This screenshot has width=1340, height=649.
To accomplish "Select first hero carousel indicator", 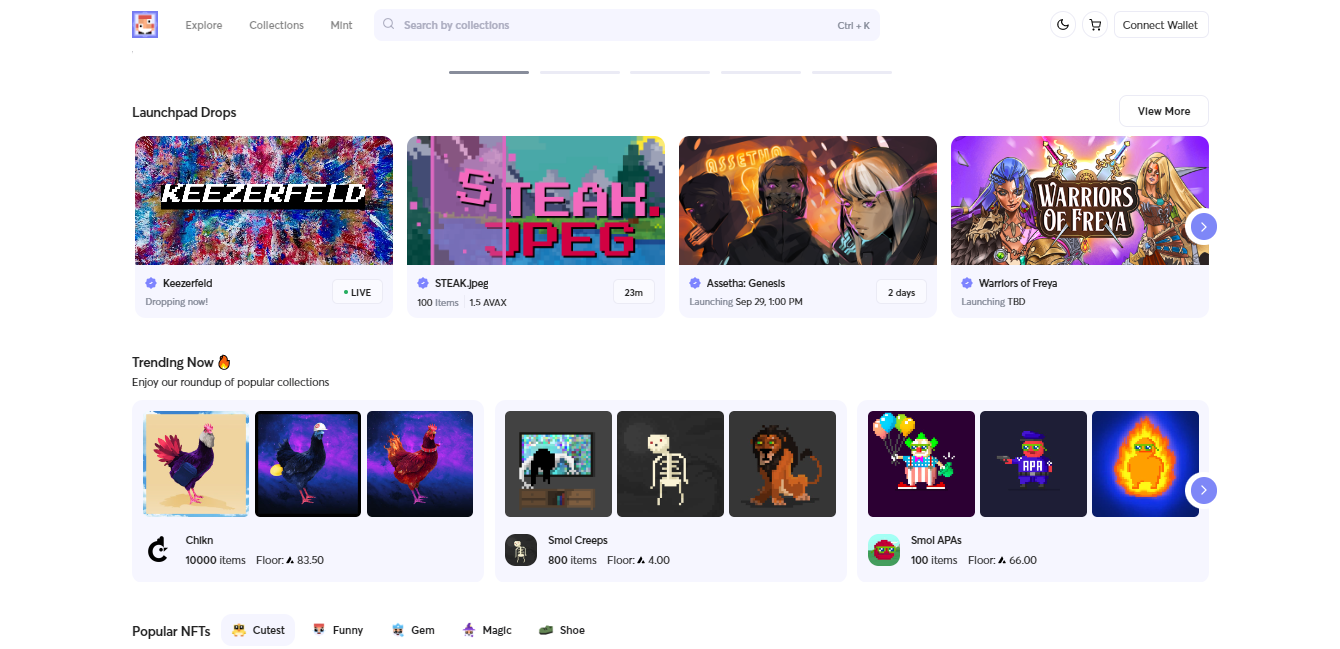I will pos(489,72).
